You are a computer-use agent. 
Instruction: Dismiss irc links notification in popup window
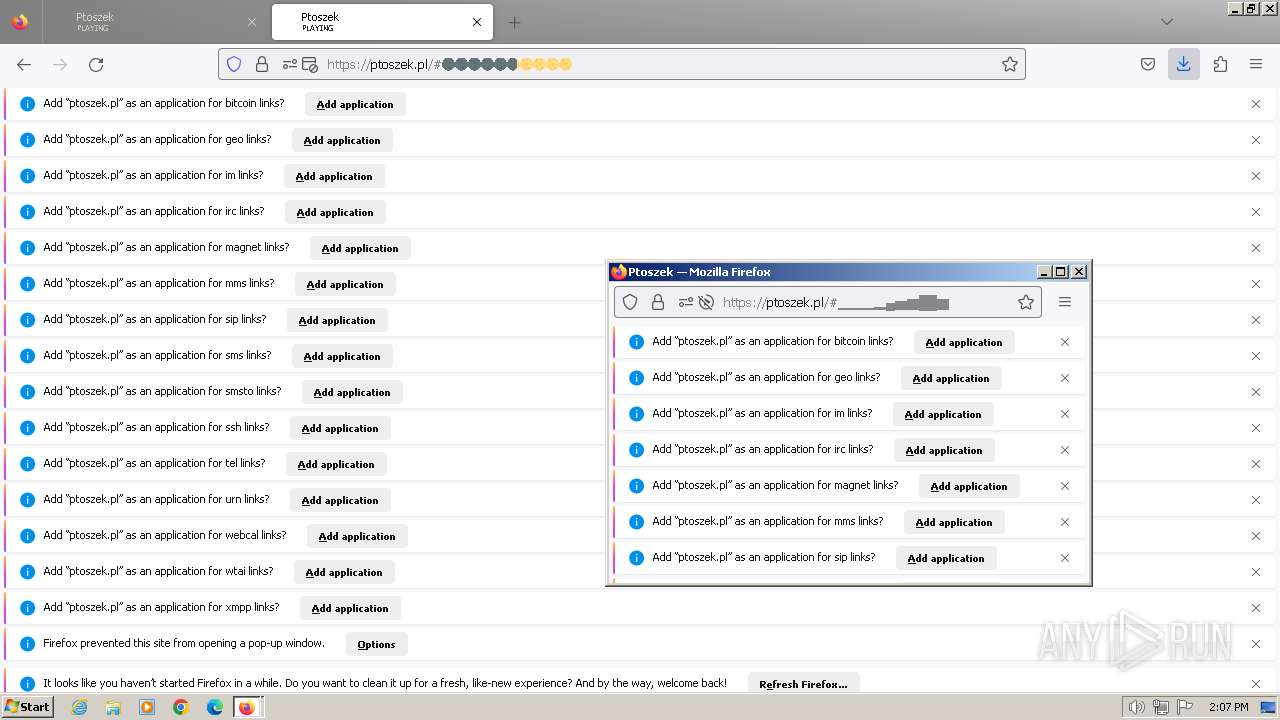pyautogui.click(x=1065, y=450)
